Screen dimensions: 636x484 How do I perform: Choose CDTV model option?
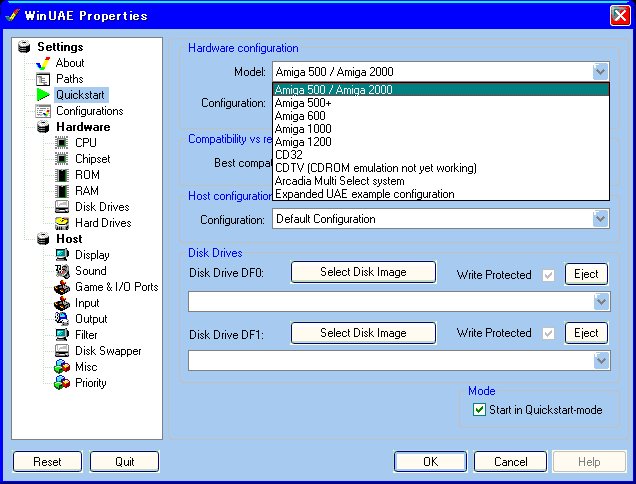pyautogui.click(x=441, y=168)
